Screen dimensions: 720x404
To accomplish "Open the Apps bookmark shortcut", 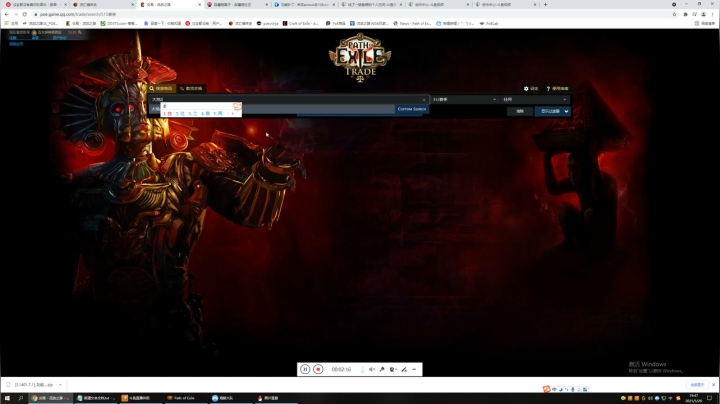I will point(11,23).
